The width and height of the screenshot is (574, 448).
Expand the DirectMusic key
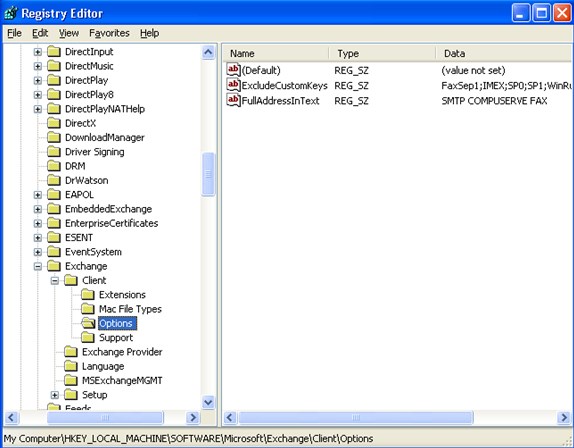37,66
